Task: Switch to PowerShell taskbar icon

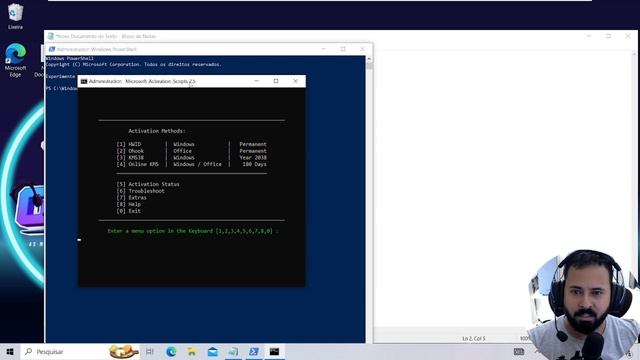Action: click(x=254, y=351)
